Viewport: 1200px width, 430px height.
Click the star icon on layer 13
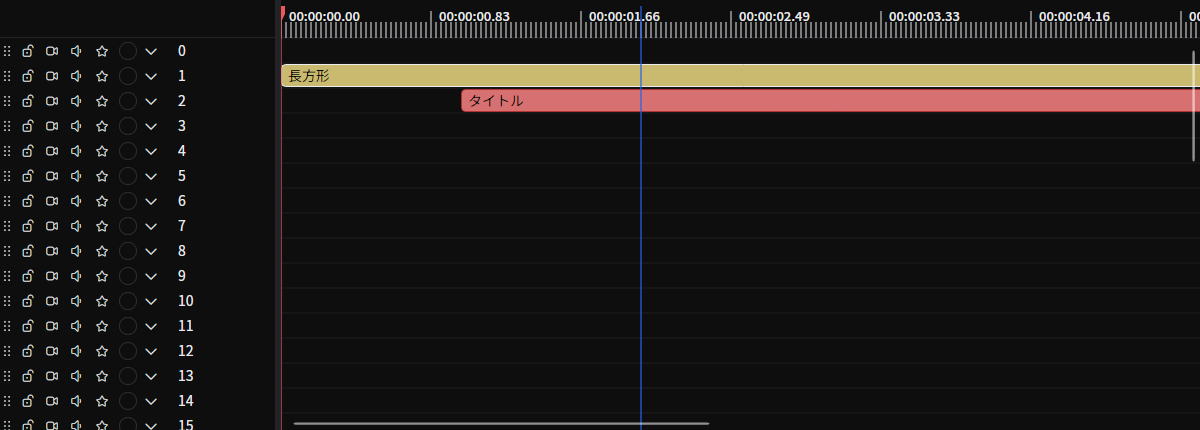(101, 376)
